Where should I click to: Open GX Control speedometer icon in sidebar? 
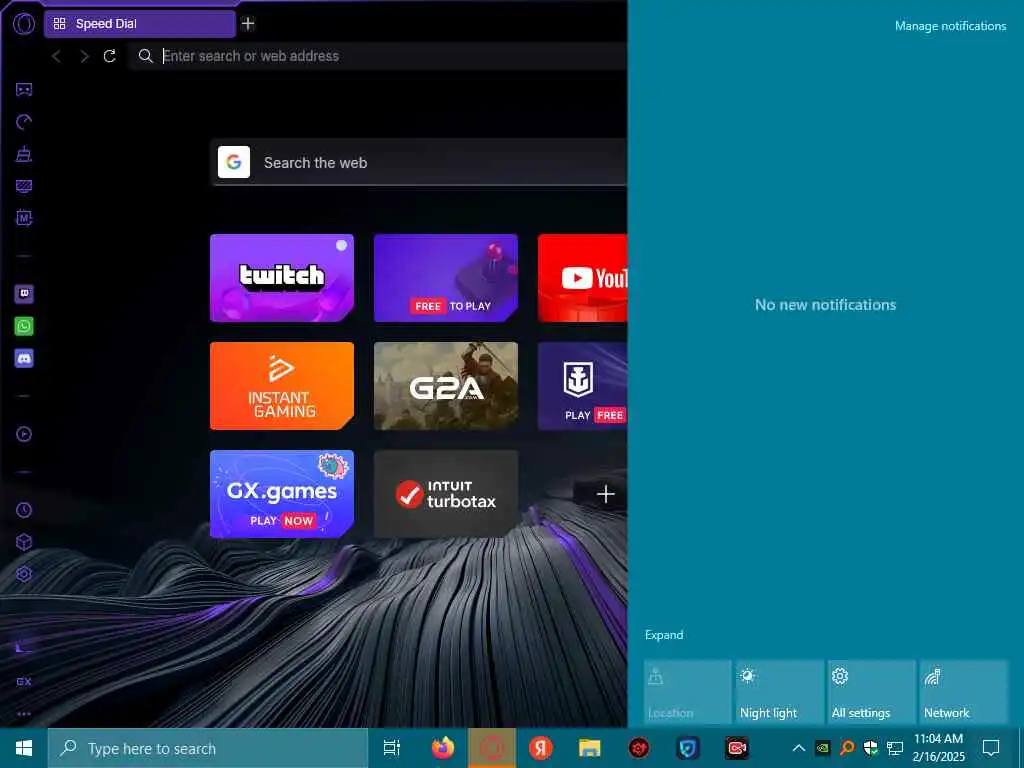point(24,122)
